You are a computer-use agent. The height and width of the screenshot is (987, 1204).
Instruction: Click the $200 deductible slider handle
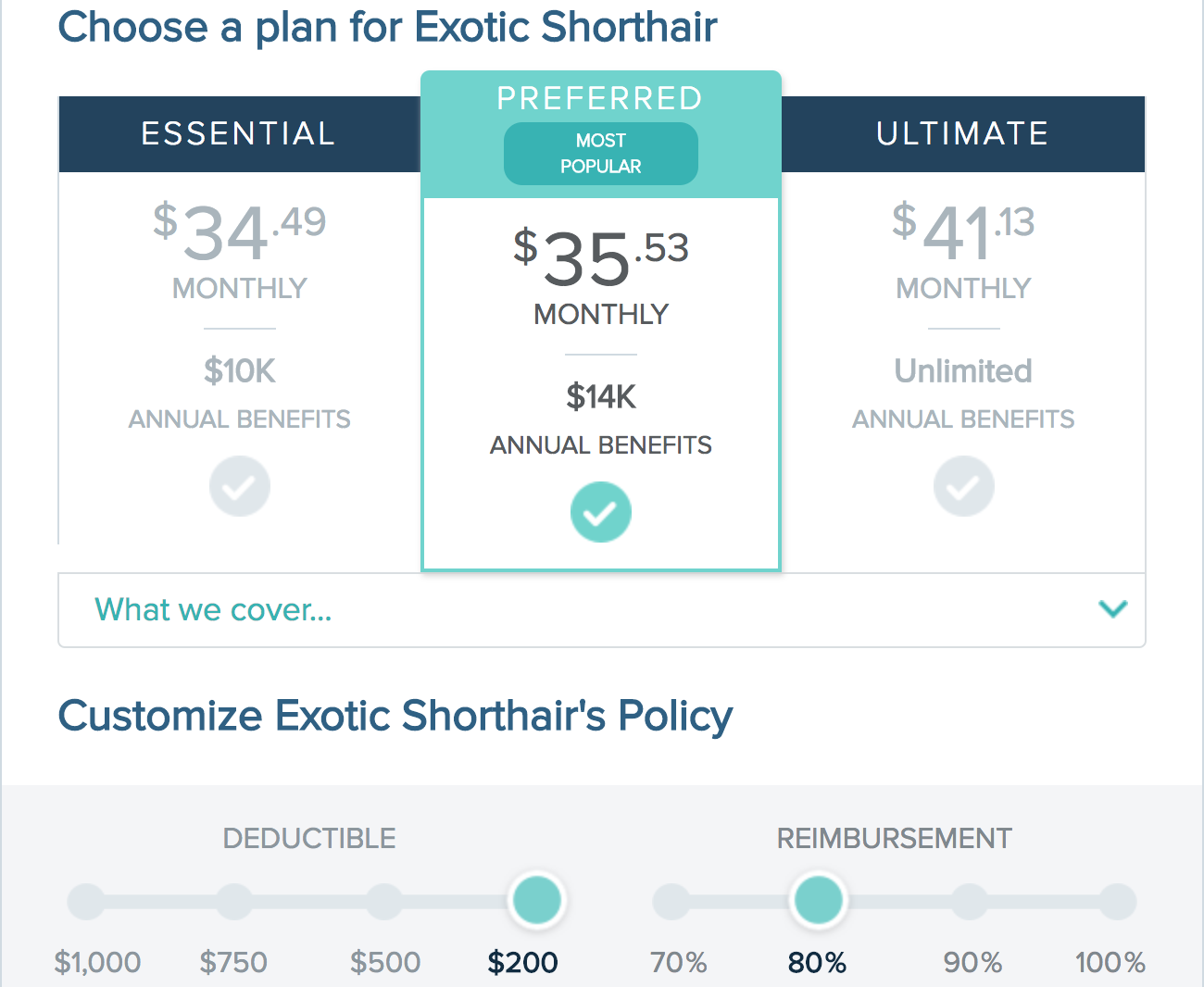pyautogui.click(x=537, y=900)
